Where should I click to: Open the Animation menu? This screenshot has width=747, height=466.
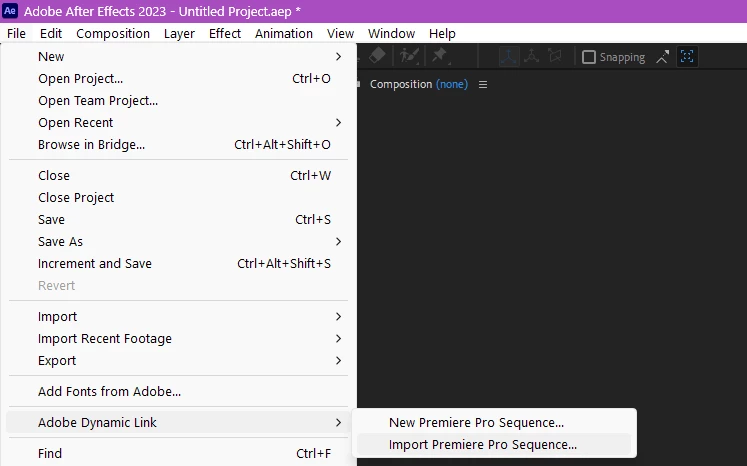coord(284,33)
